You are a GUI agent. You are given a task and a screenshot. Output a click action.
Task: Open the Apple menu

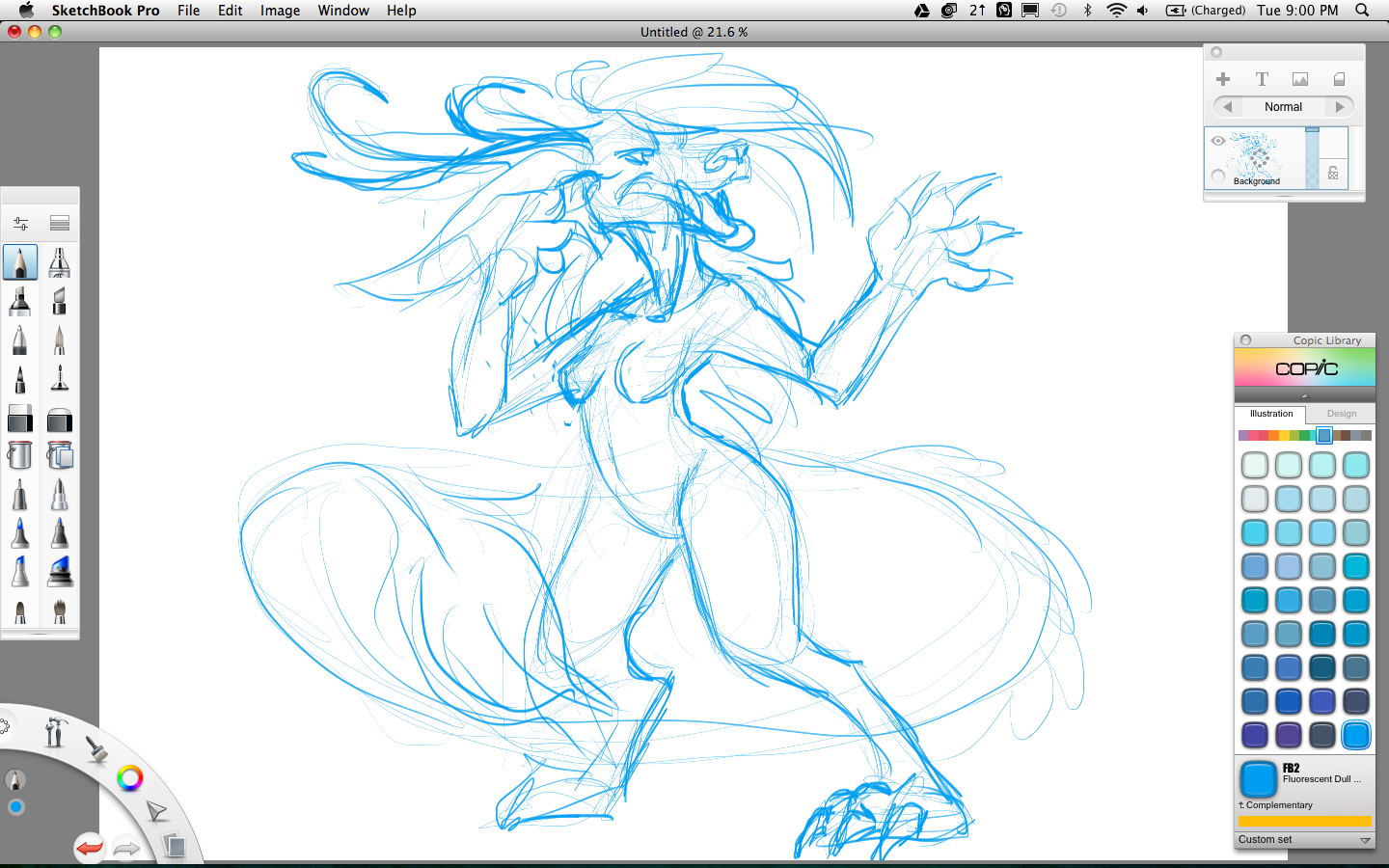tap(26, 11)
